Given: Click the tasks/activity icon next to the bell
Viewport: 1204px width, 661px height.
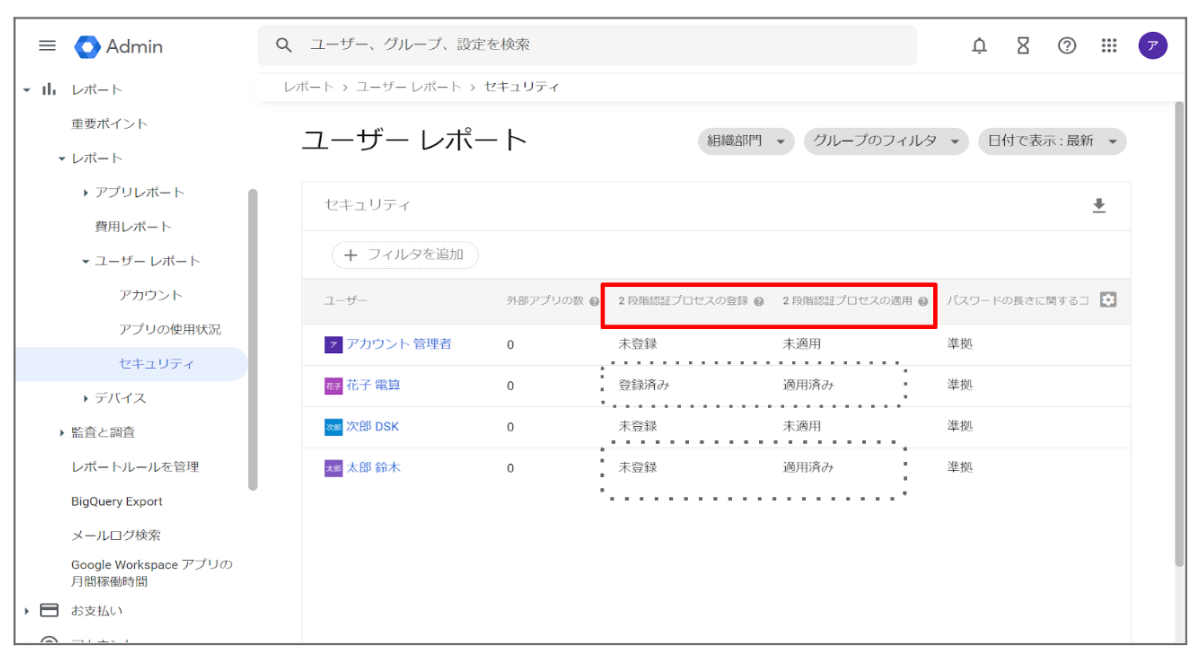Looking at the screenshot, I should (x=1022, y=45).
